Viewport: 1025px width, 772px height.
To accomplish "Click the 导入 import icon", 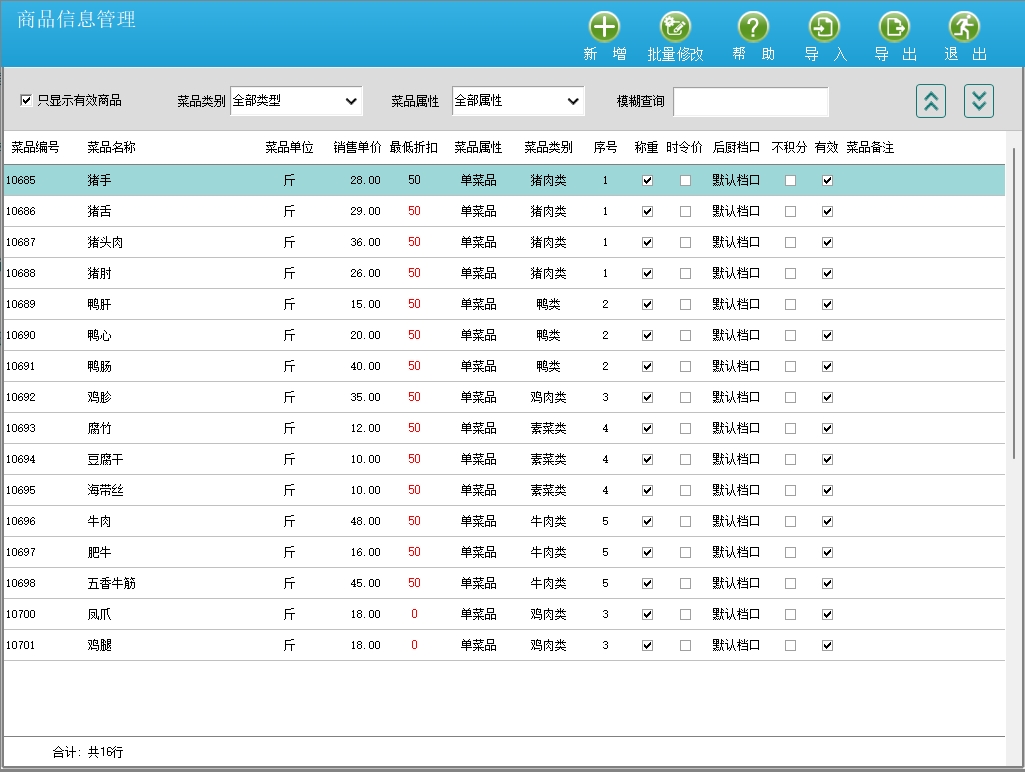I will tap(824, 28).
